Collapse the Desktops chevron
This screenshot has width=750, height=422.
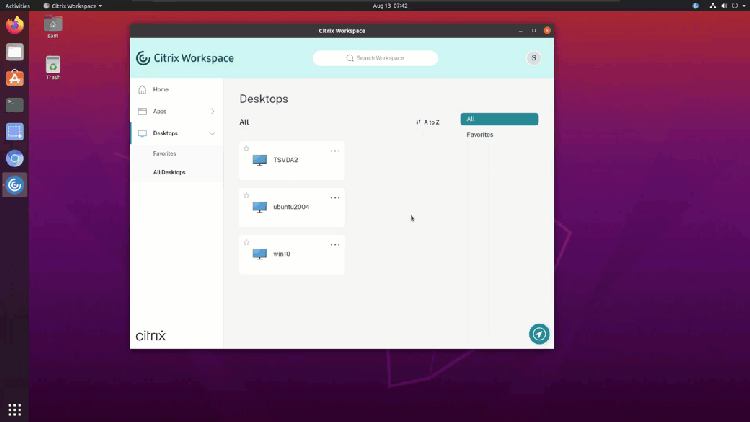[x=212, y=133]
